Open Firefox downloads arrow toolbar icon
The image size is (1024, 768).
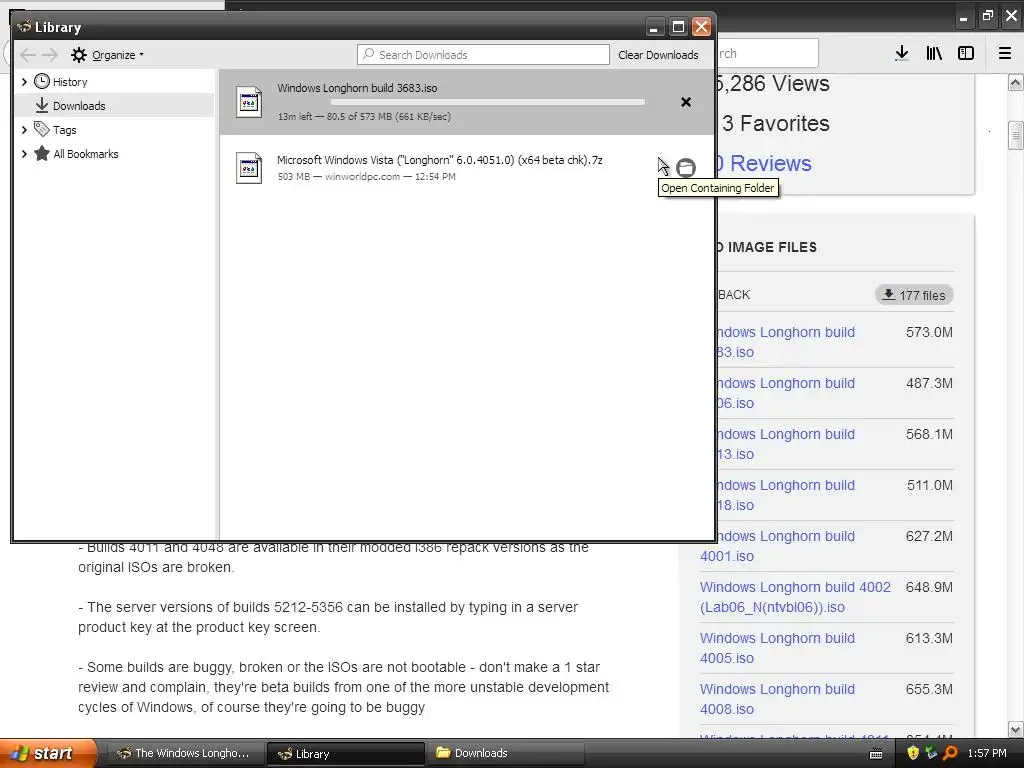901,54
